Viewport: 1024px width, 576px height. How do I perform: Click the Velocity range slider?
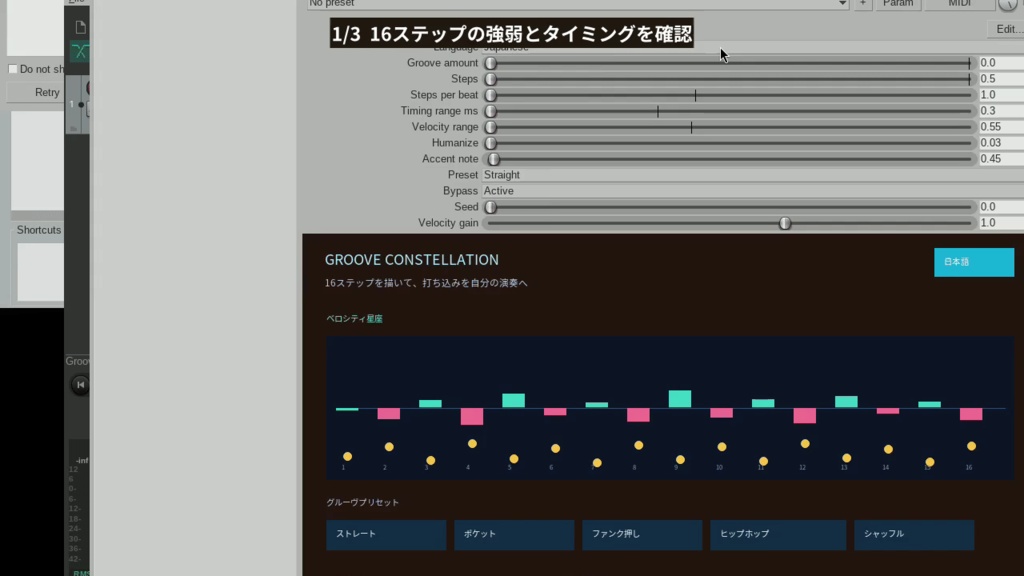click(729, 127)
